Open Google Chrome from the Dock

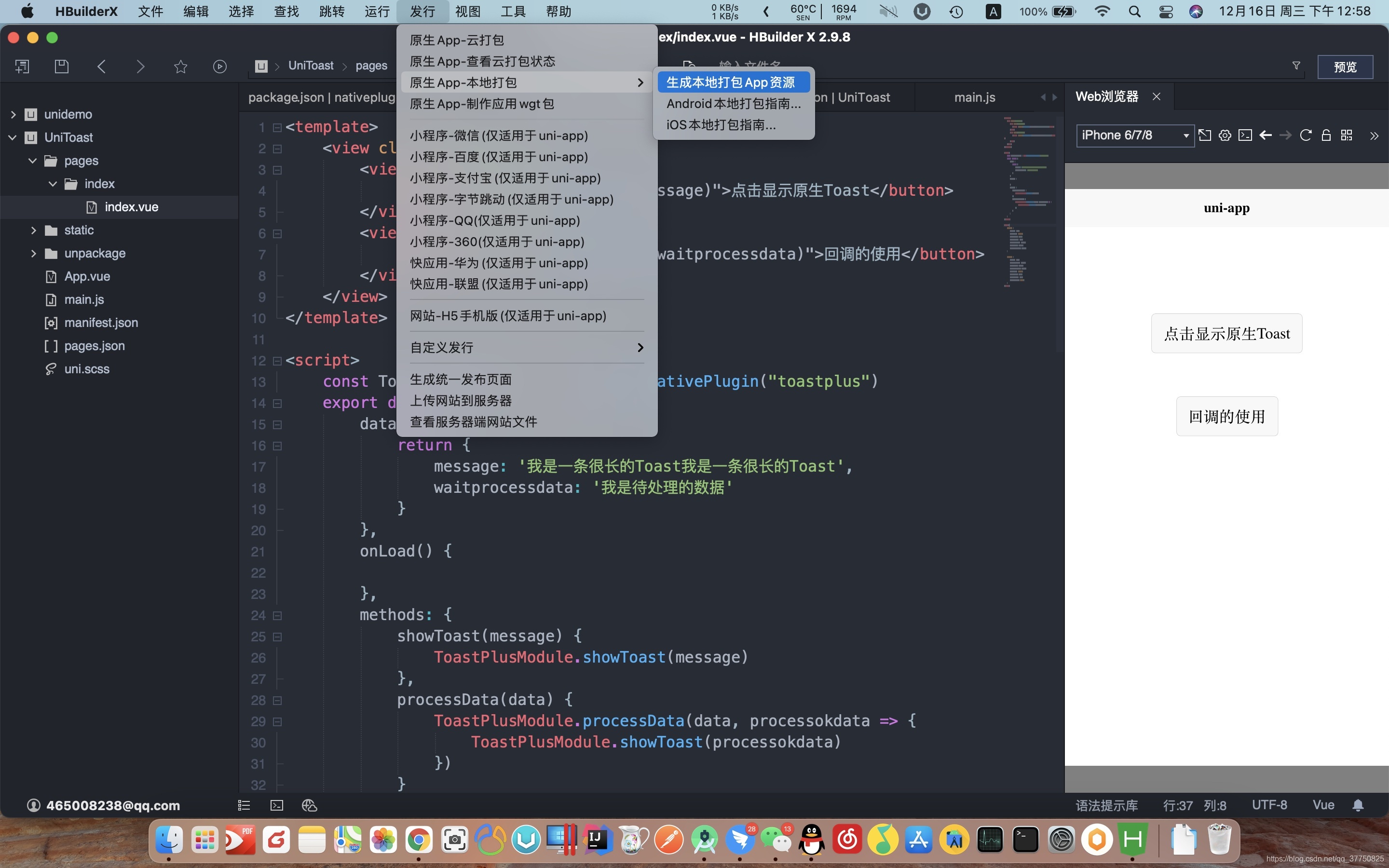pyautogui.click(x=419, y=840)
